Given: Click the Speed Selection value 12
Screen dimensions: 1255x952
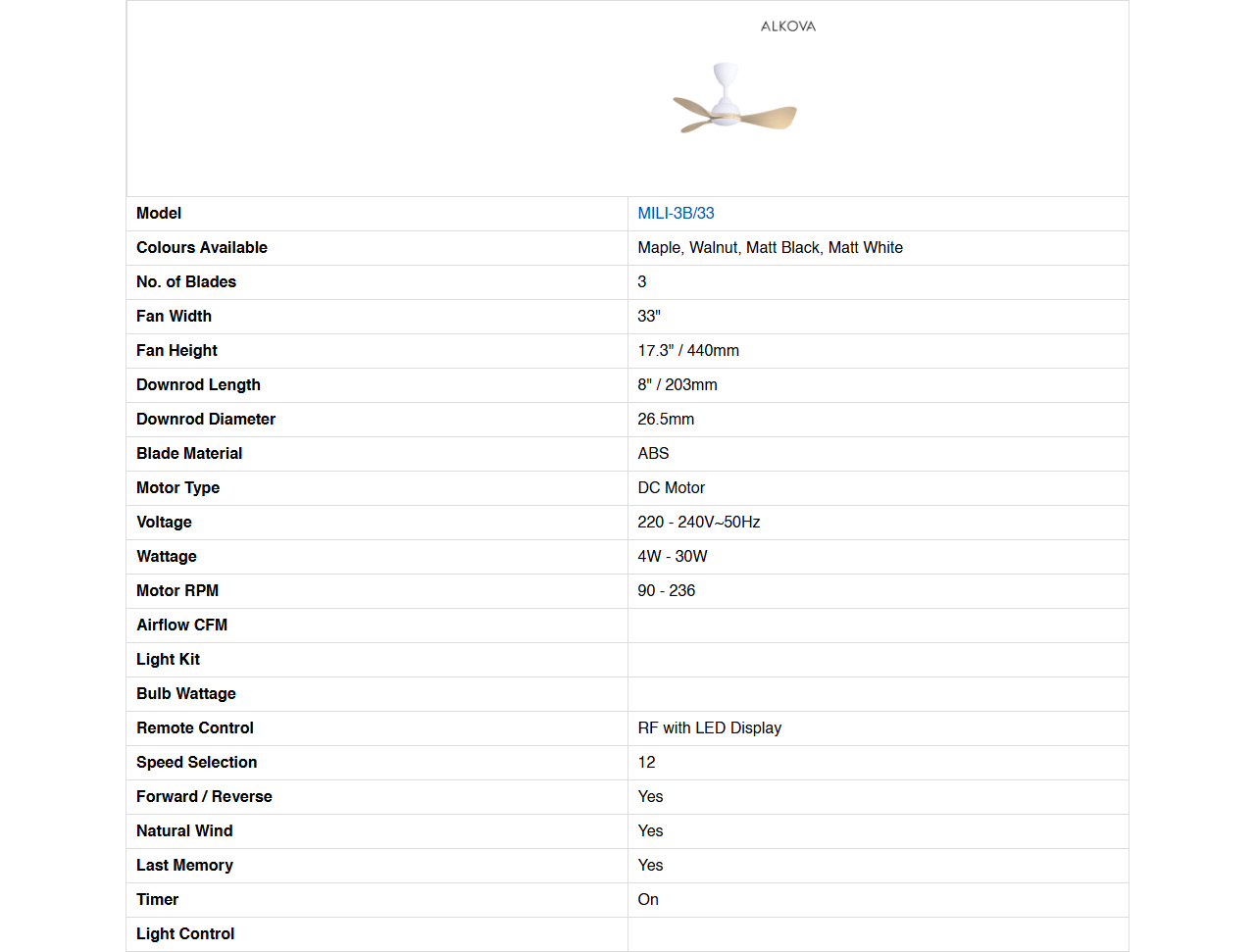Looking at the screenshot, I should tap(646, 763).
